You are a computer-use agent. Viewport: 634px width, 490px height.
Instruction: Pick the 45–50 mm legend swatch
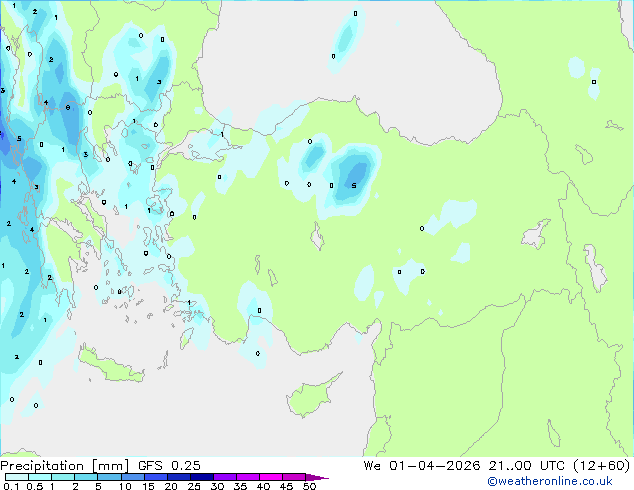coord(294,477)
